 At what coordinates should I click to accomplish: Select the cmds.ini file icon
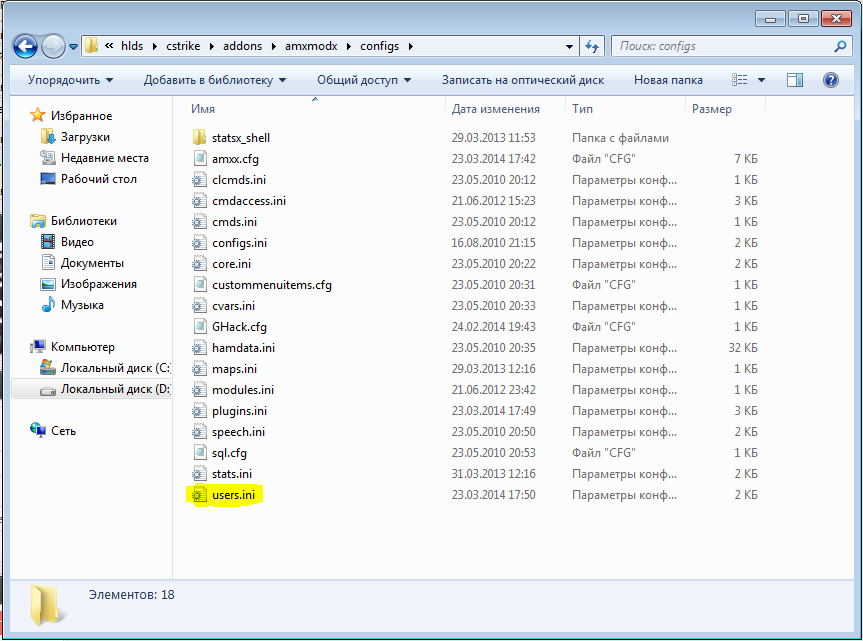199,222
